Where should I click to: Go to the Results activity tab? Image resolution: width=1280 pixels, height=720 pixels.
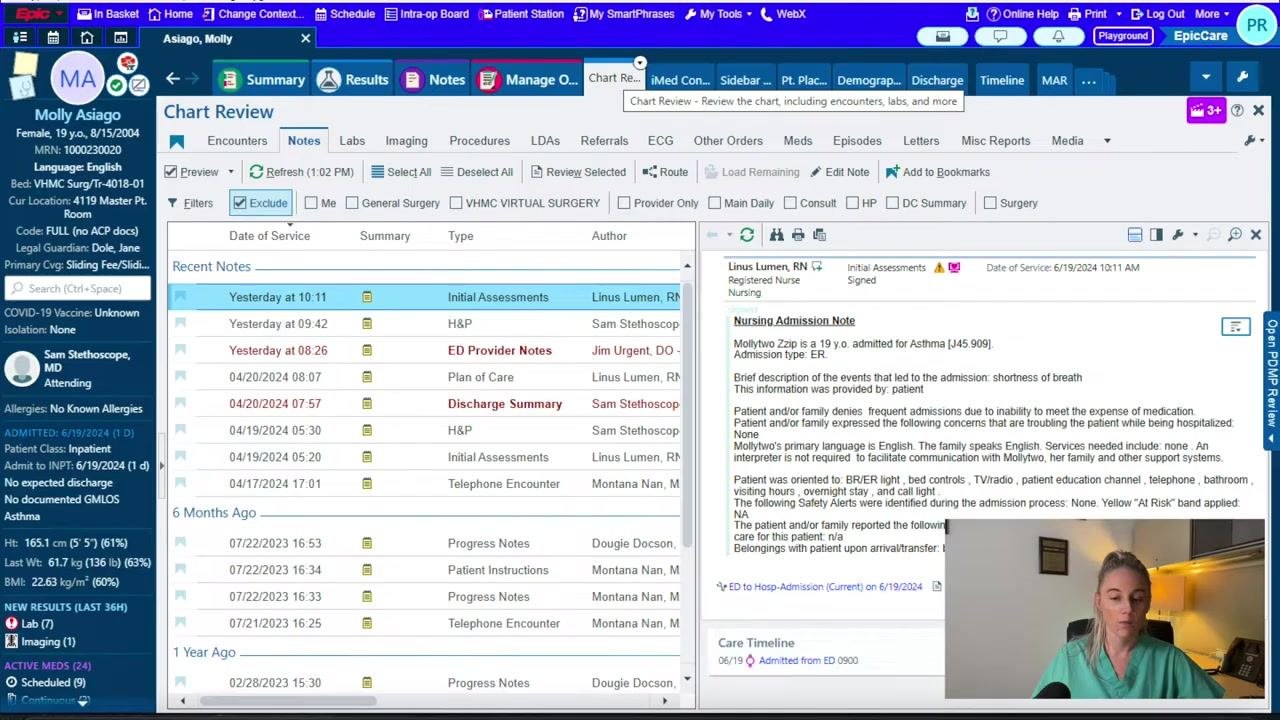[353, 80]
